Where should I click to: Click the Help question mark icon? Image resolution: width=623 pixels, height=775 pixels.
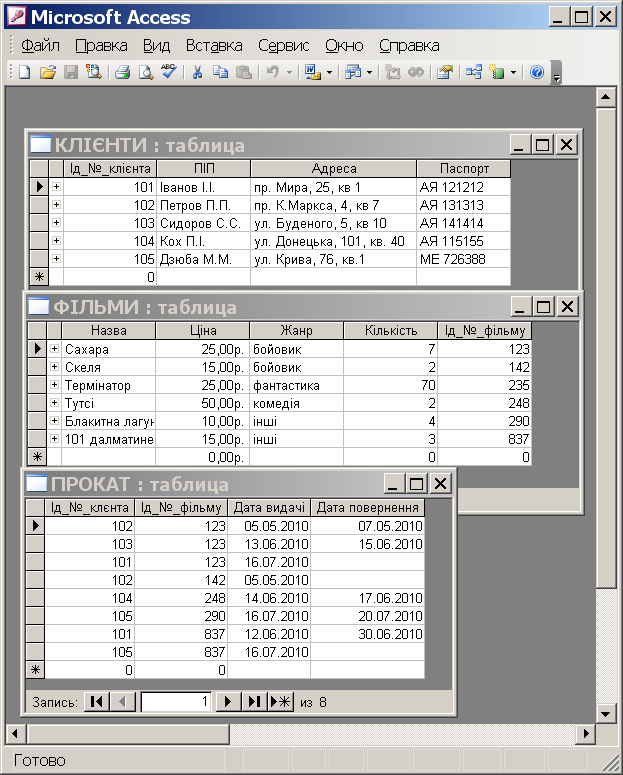point(537,73)
